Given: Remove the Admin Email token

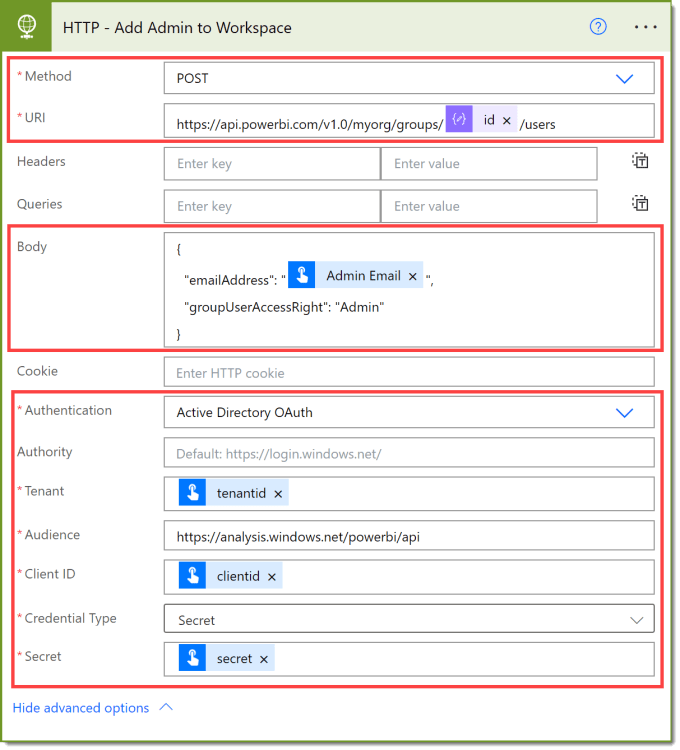Looking at the screenshot, I should (x=413, y=276).
